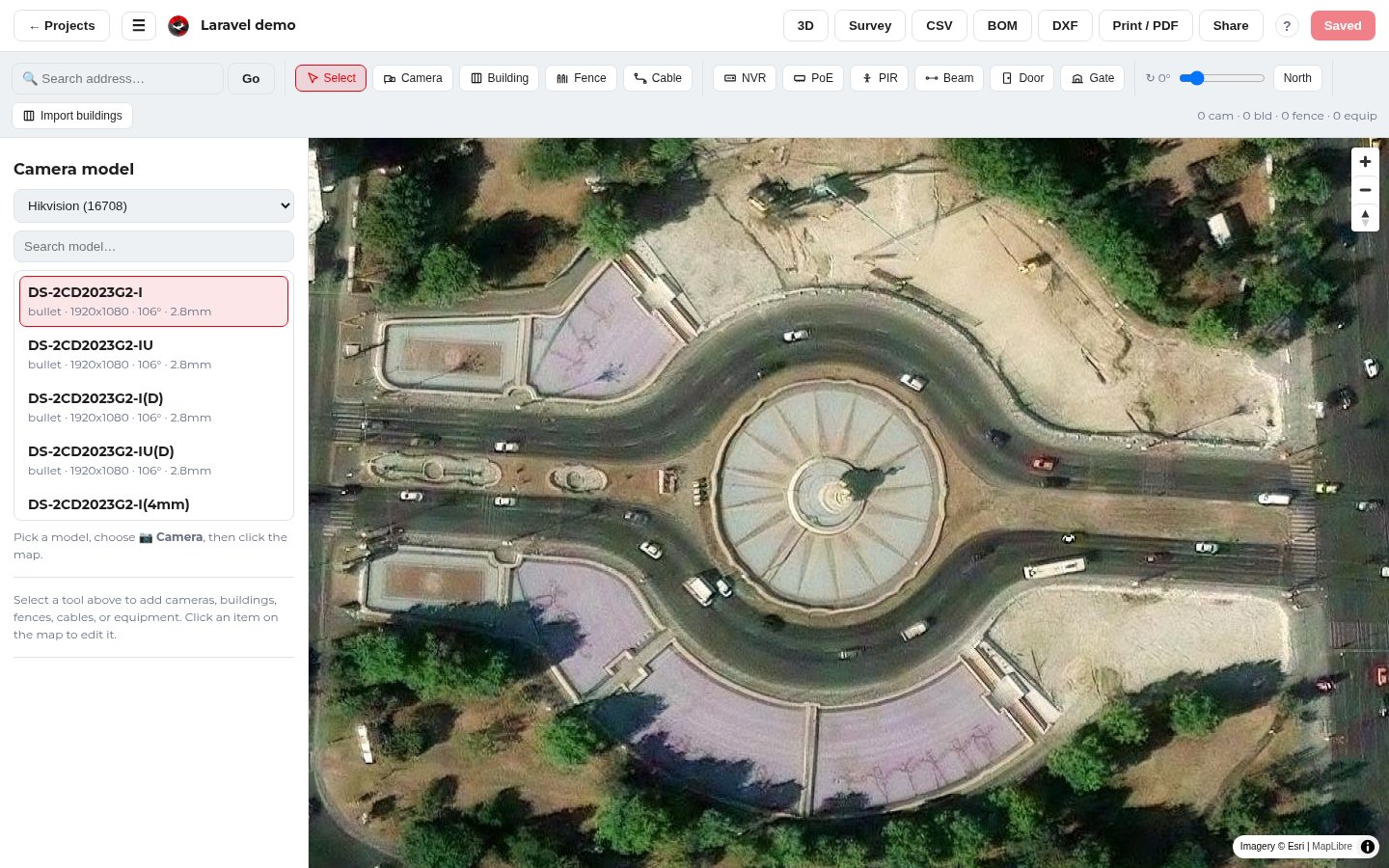
Task: Open the 3D view
Action: click(x=805, y=26)
